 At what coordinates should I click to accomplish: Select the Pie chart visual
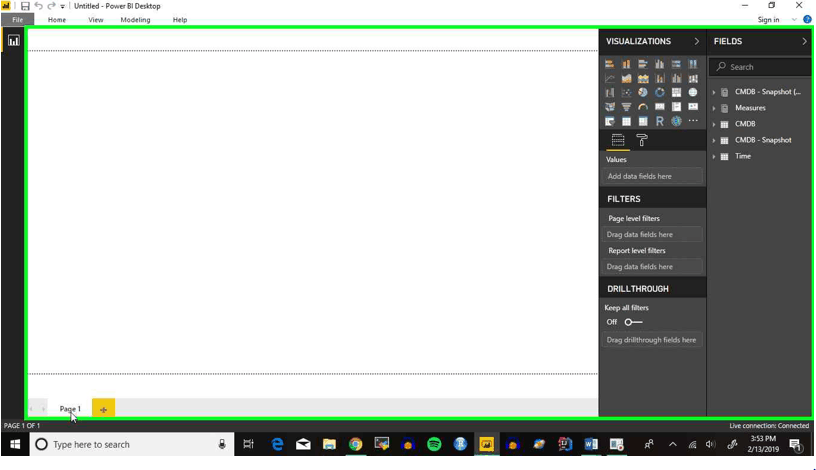point(643,93)
